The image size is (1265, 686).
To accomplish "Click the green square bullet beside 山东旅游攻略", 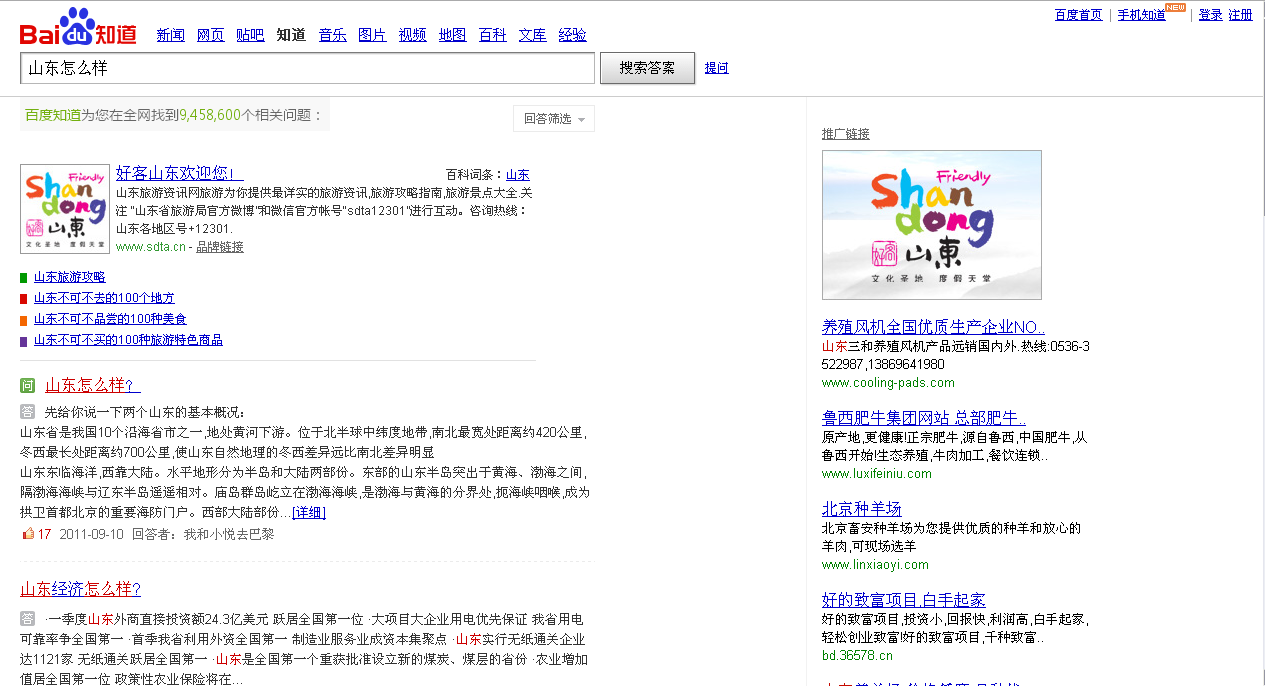I will tap(24, 277).
